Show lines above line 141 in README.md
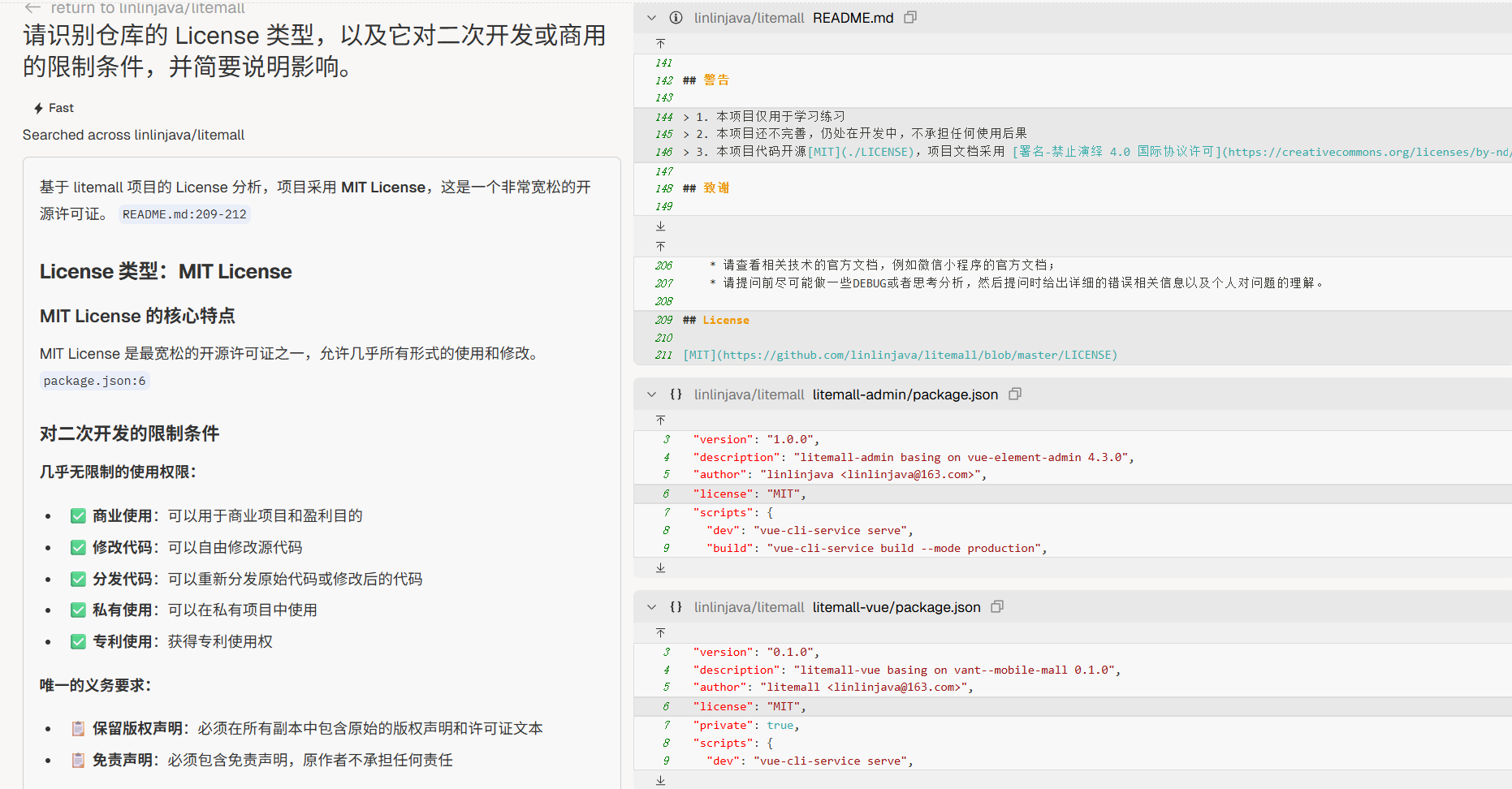Viewport: 1512px width, 789px height. coord(661,43)
